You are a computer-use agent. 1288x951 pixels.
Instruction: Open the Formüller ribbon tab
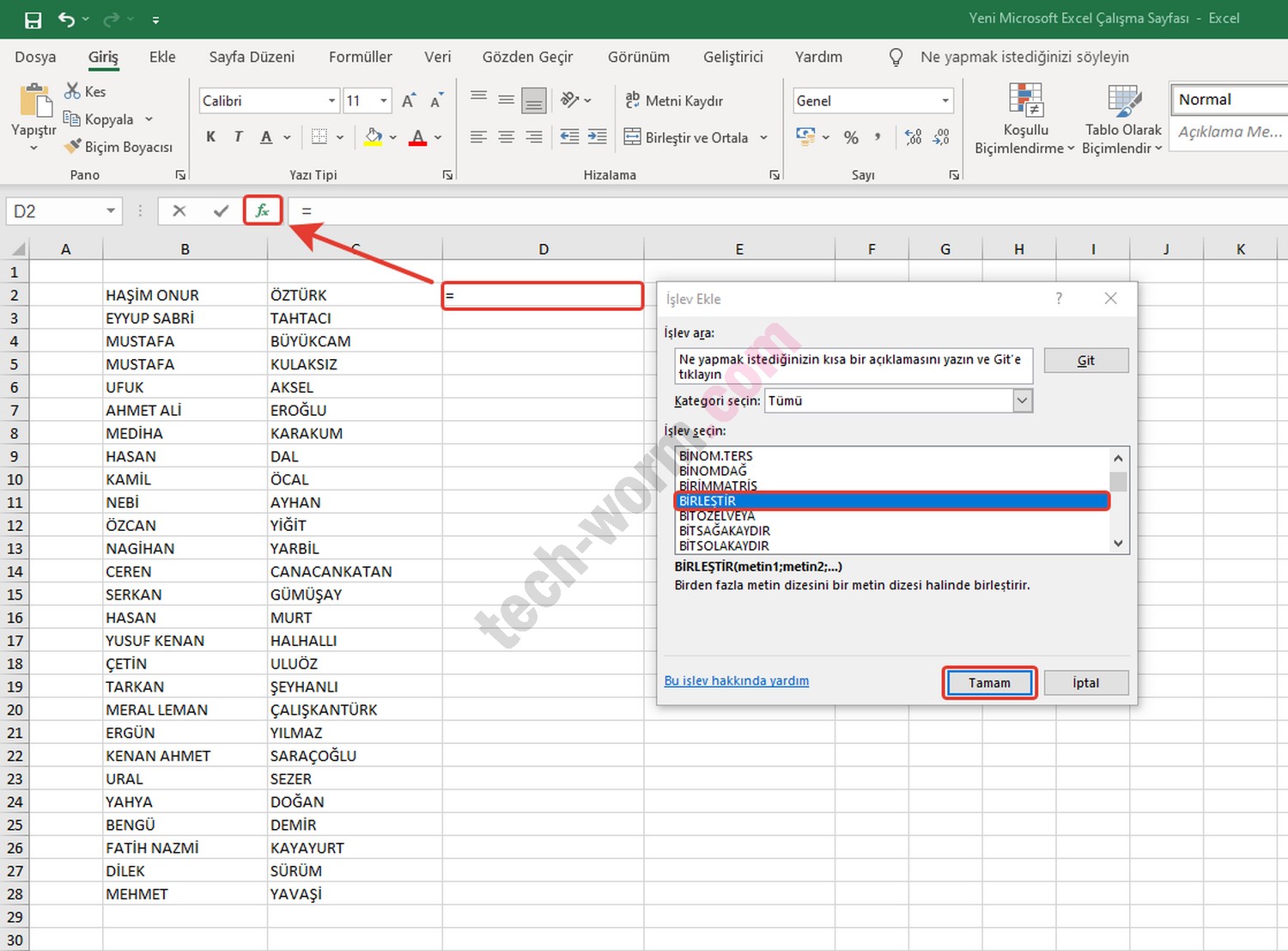(360, 57)
